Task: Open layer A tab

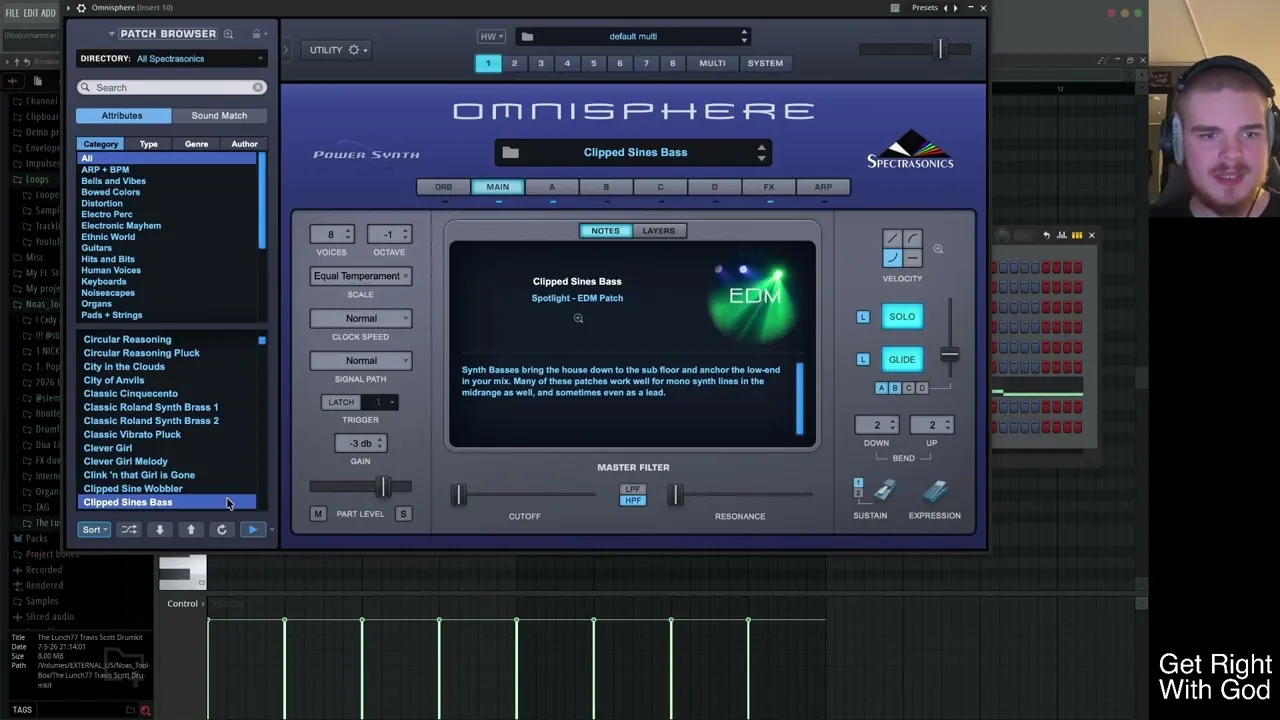Action: tap(551, 187)
